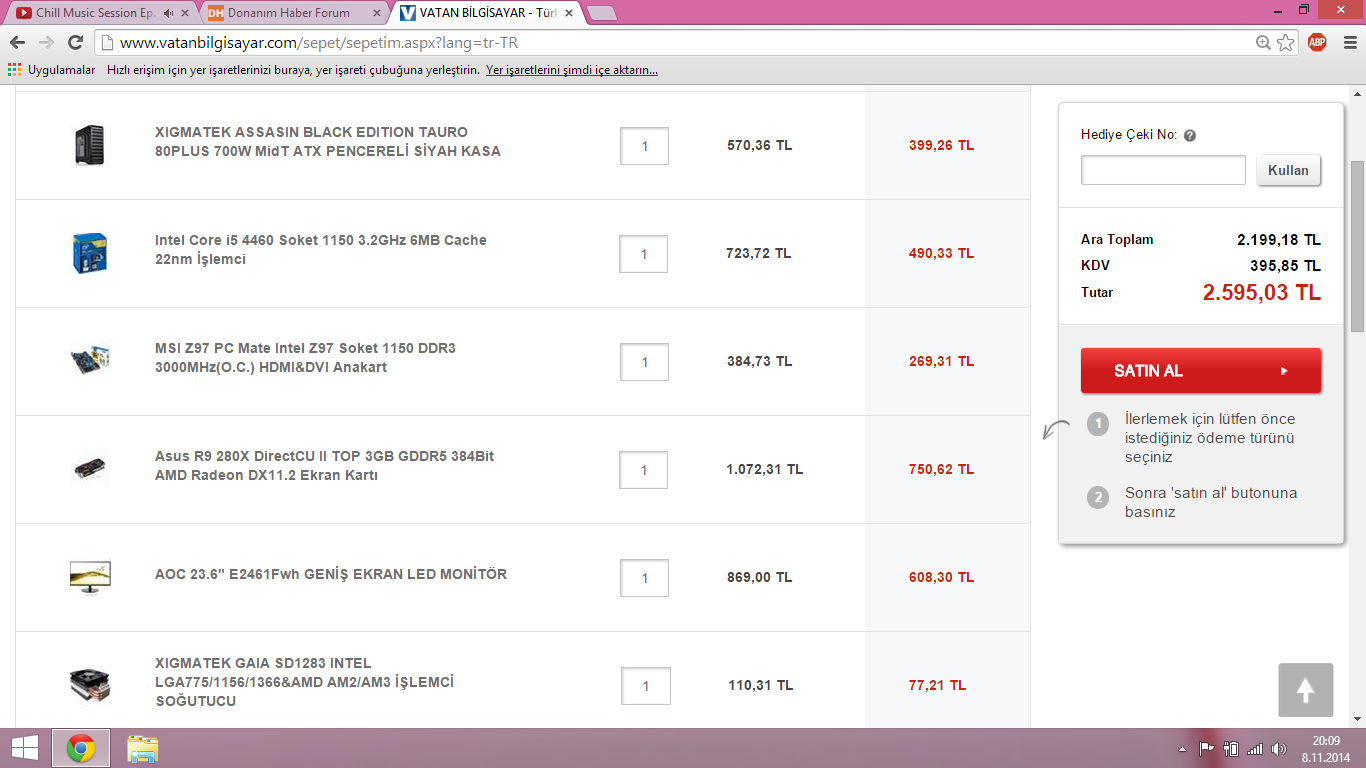Open the Windows Start button
1366x768 pixels.
[24, 748]
